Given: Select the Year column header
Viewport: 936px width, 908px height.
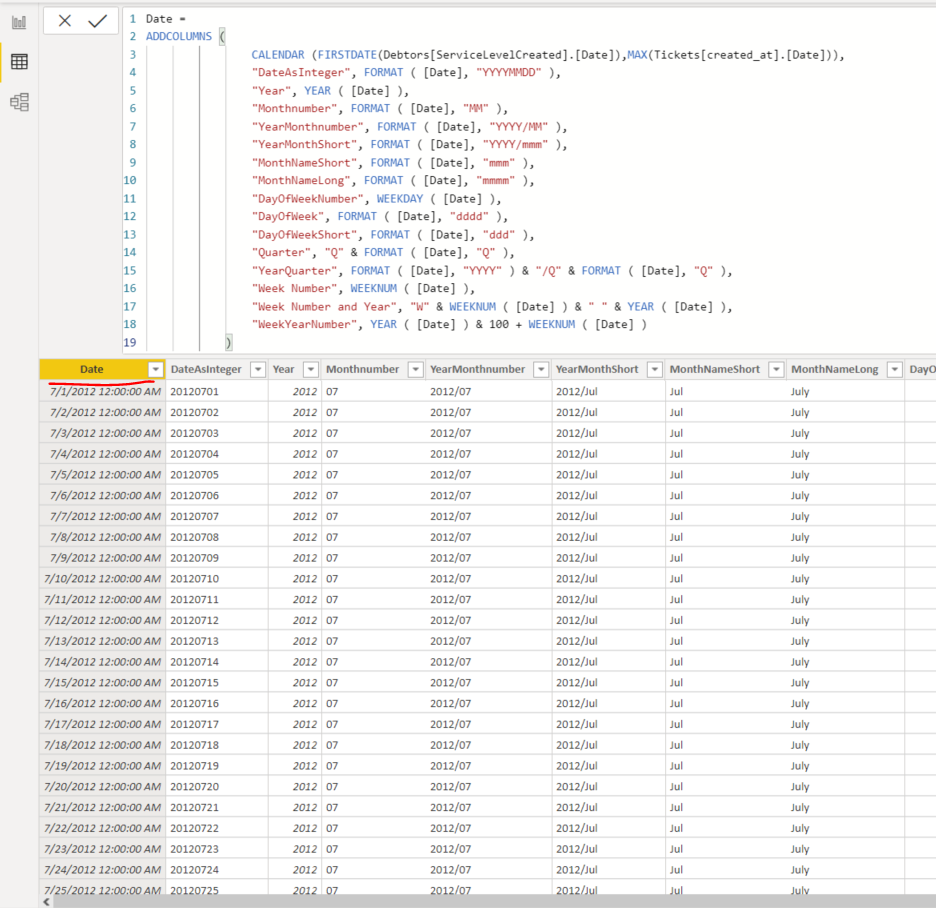Looking at the screenshot, I should coord(284,370).
